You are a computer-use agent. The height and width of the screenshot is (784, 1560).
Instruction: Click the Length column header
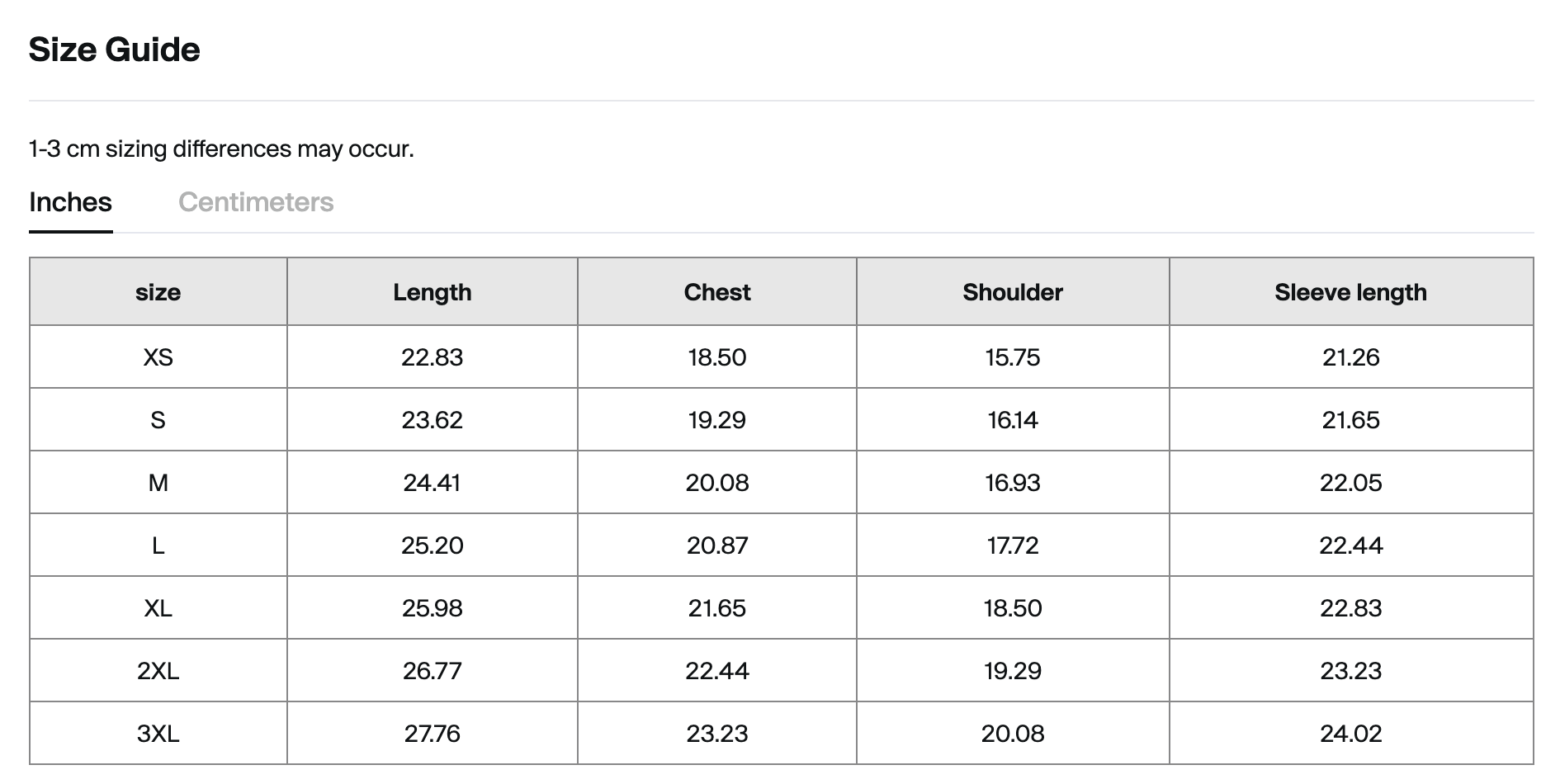click(x=432, y=292)
